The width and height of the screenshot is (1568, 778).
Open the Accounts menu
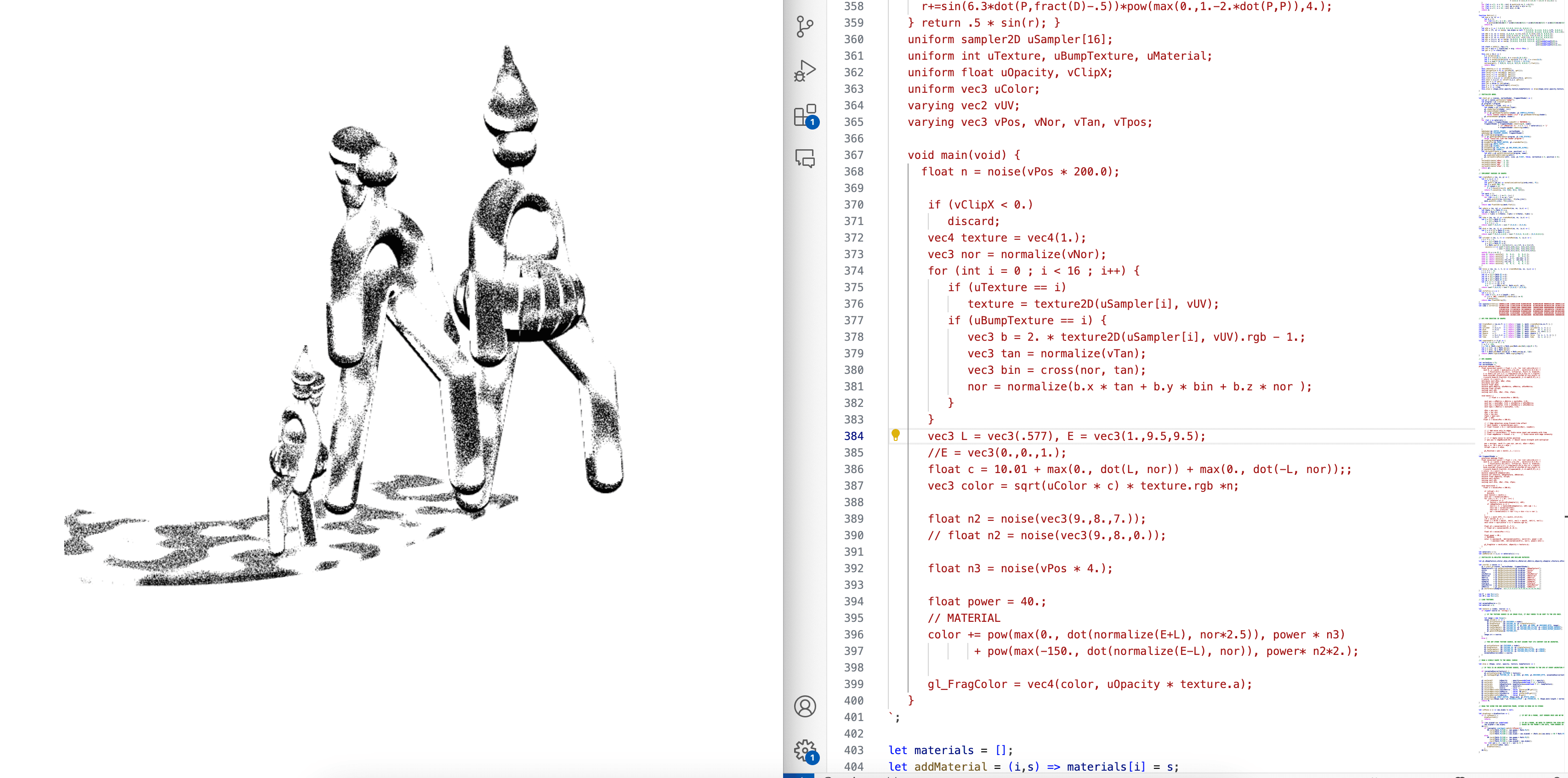804,706
